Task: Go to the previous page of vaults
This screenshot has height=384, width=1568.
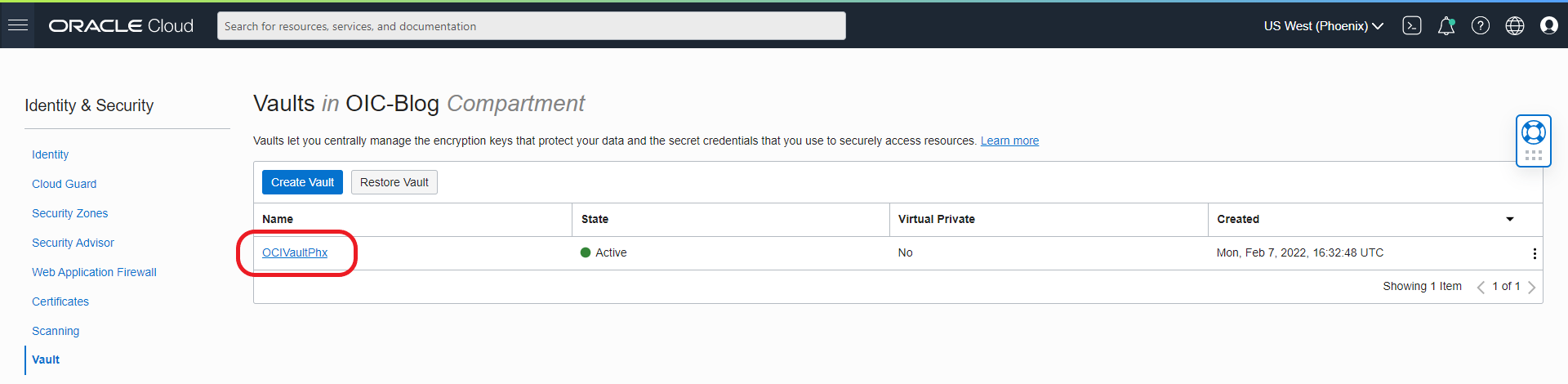Action: (x=1481, y=287)
